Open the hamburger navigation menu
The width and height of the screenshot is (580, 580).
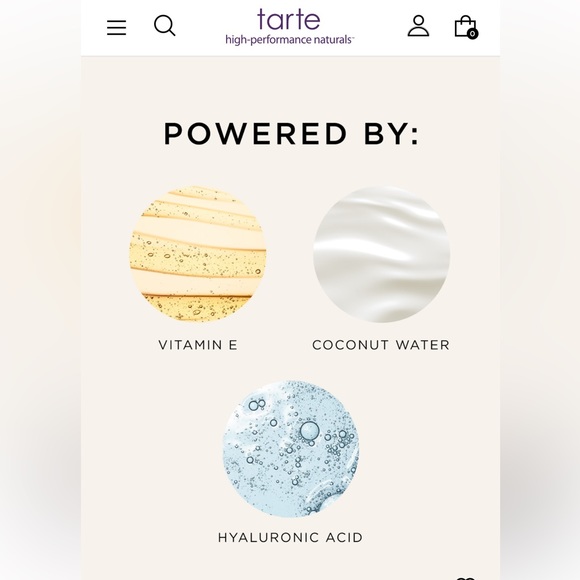117,28
